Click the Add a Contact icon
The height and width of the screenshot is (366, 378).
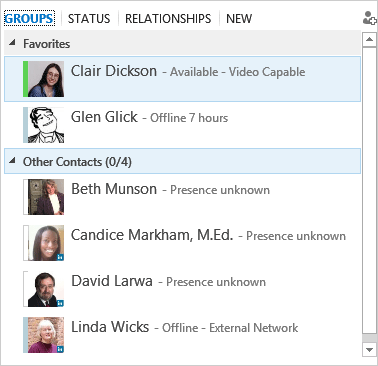pyautogui.click(x=369, y=18)
